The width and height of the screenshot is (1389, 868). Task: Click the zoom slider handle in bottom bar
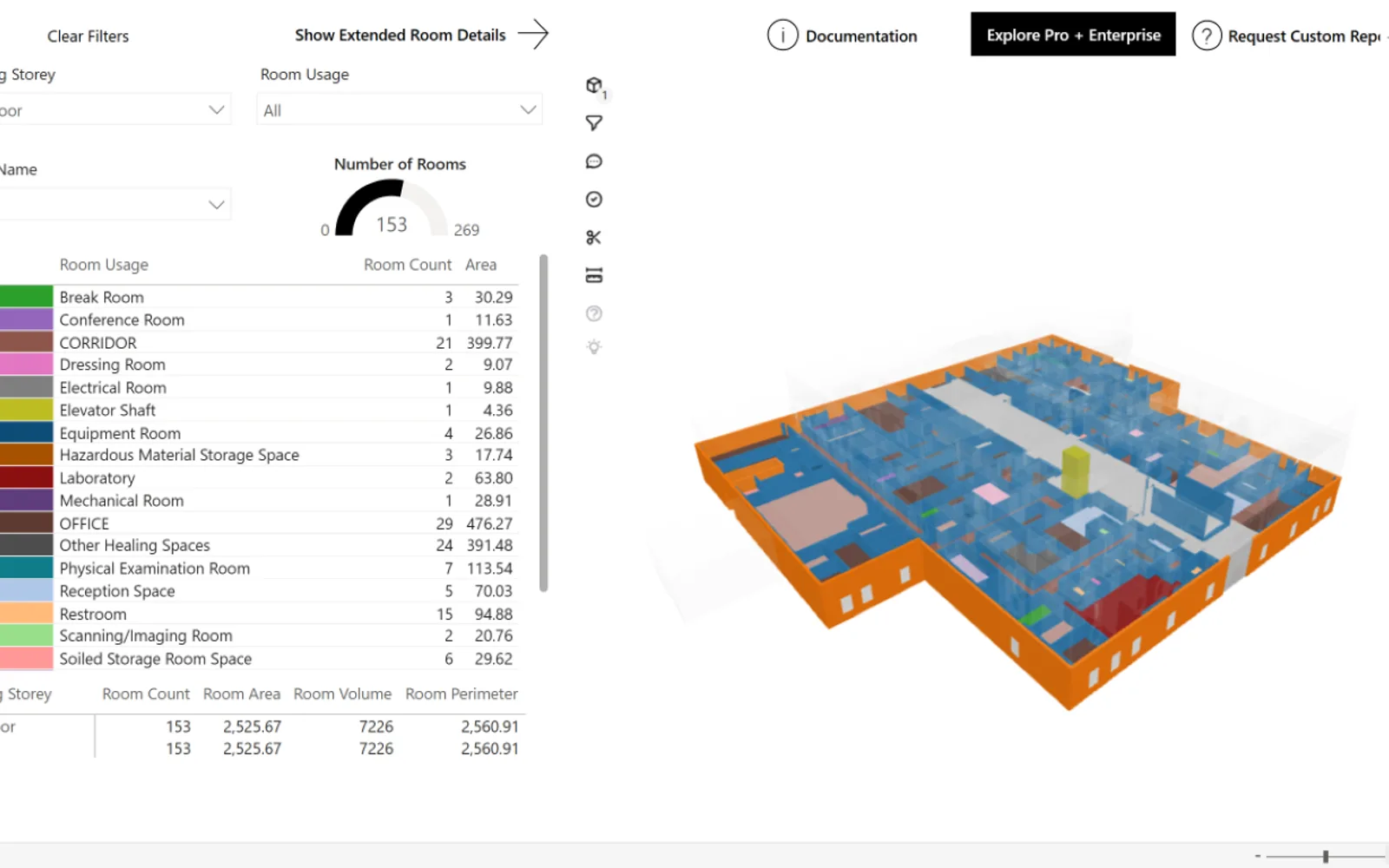point(1326,857)
